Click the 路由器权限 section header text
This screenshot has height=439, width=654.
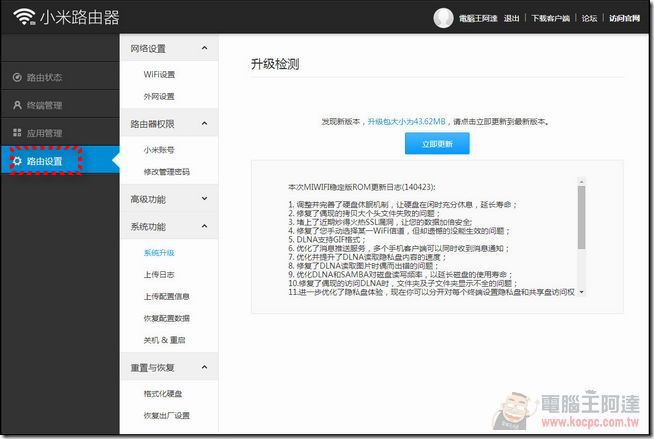click(x=152, y=124)
